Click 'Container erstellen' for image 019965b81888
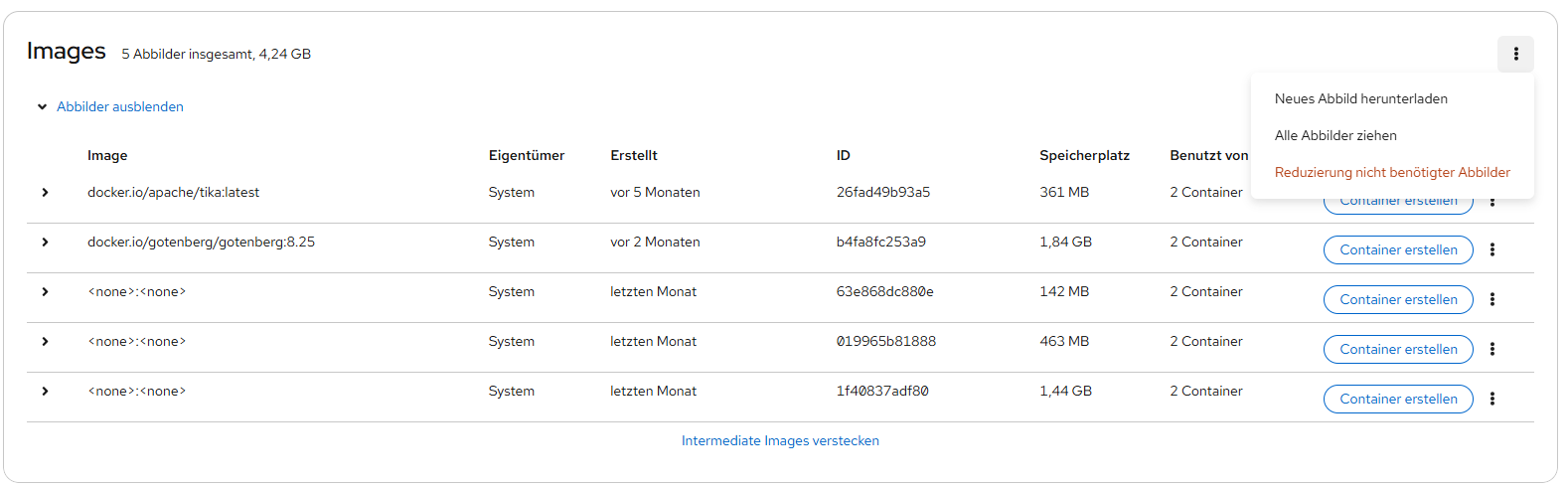Image resolution: width=1568 pixels, height=489 pixels. click(x=1397, y=349)
